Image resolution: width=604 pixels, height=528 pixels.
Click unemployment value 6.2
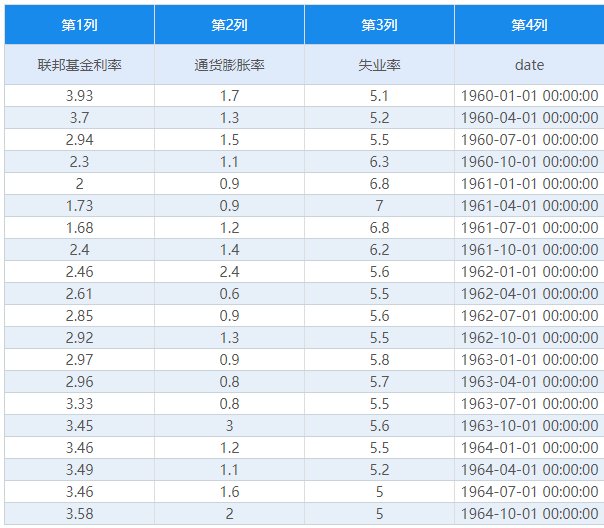tap(379, 250)
